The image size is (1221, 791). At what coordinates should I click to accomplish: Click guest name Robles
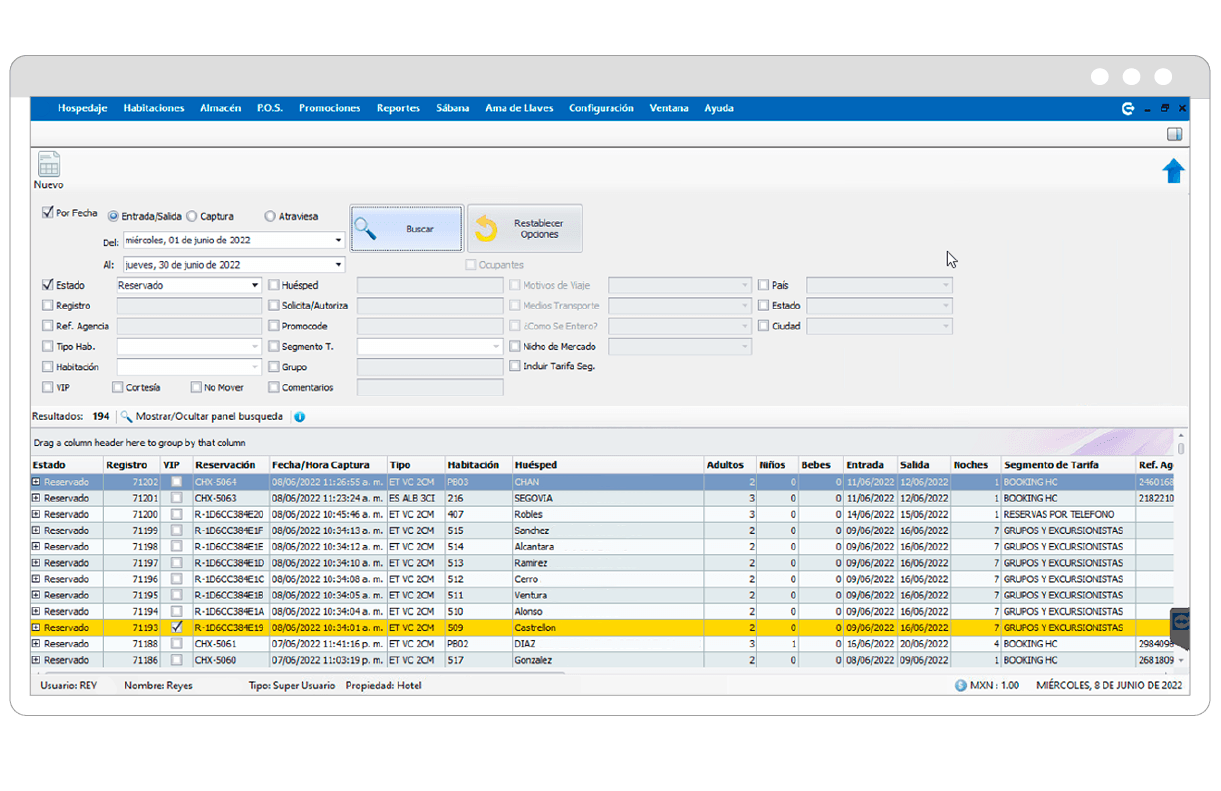(x=528, y=514)
